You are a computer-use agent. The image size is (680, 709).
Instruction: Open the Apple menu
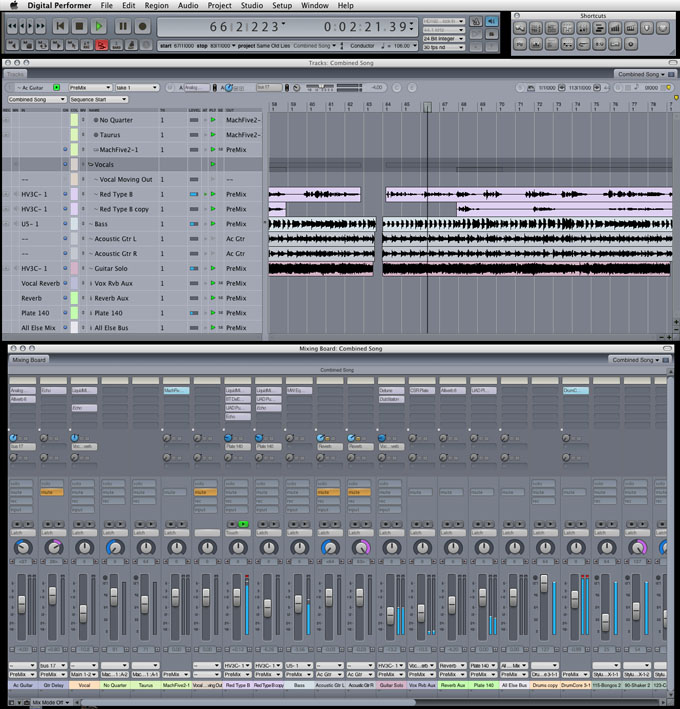point(14,5)
